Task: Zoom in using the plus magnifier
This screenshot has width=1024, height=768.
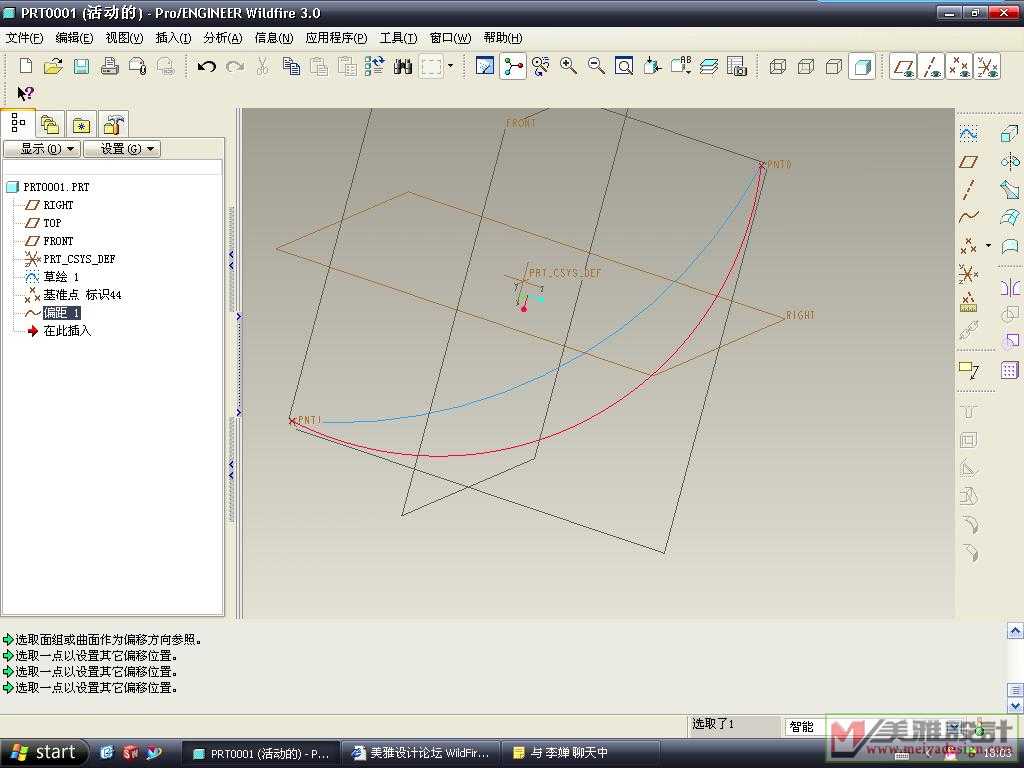Action: pos(568,66)
